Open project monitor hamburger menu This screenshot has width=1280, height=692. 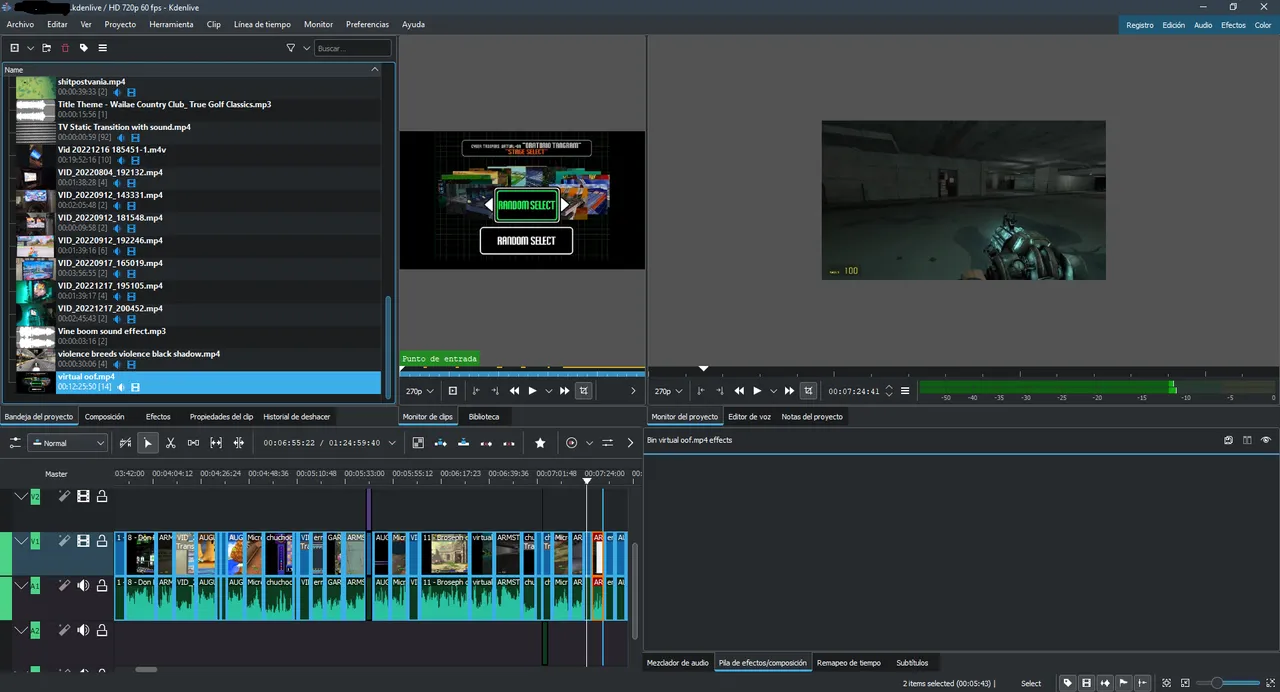coord(905,391)
